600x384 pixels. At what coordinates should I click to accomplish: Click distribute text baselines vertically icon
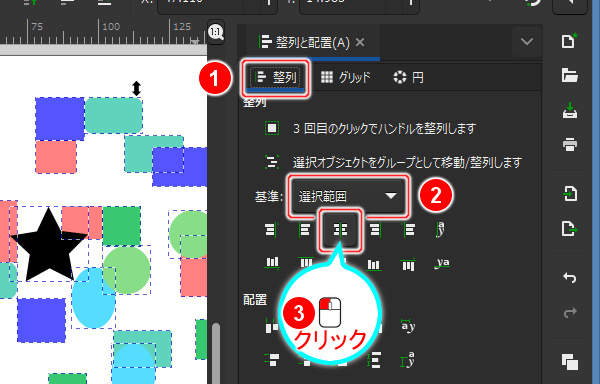coord(408,360)
